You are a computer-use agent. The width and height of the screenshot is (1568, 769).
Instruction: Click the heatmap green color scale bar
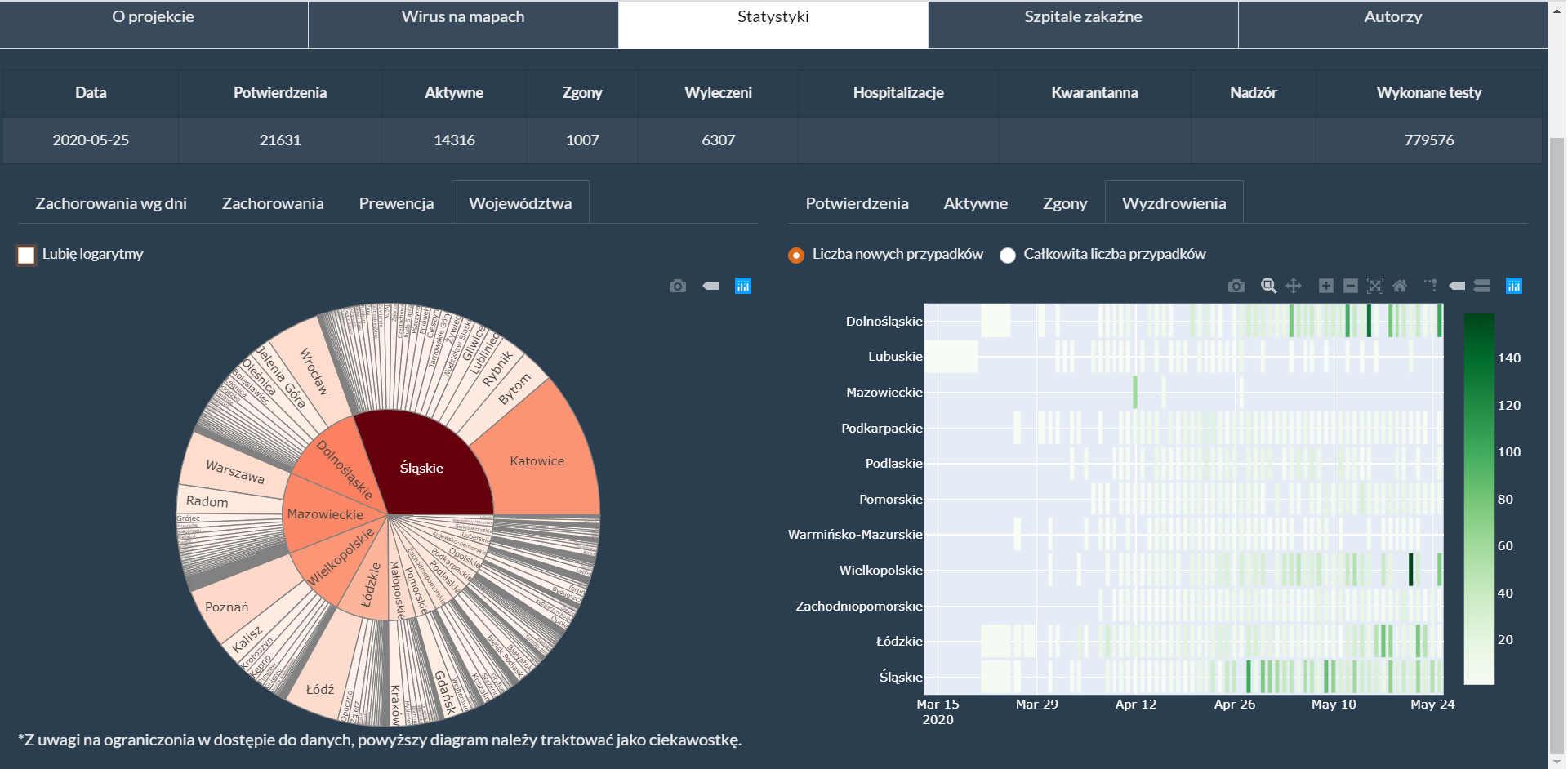[1479, 499]
